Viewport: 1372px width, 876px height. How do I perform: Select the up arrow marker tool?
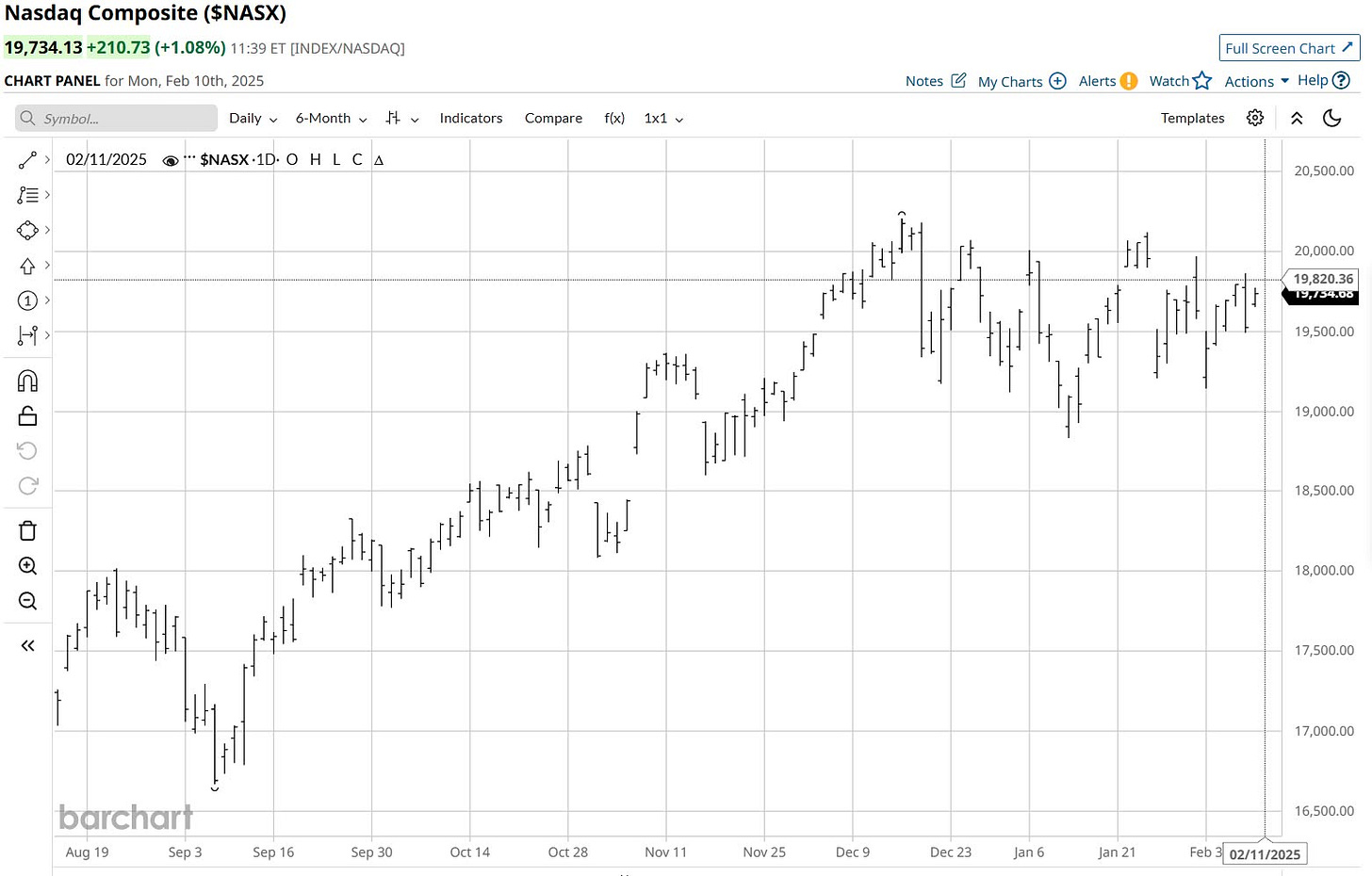27,266
